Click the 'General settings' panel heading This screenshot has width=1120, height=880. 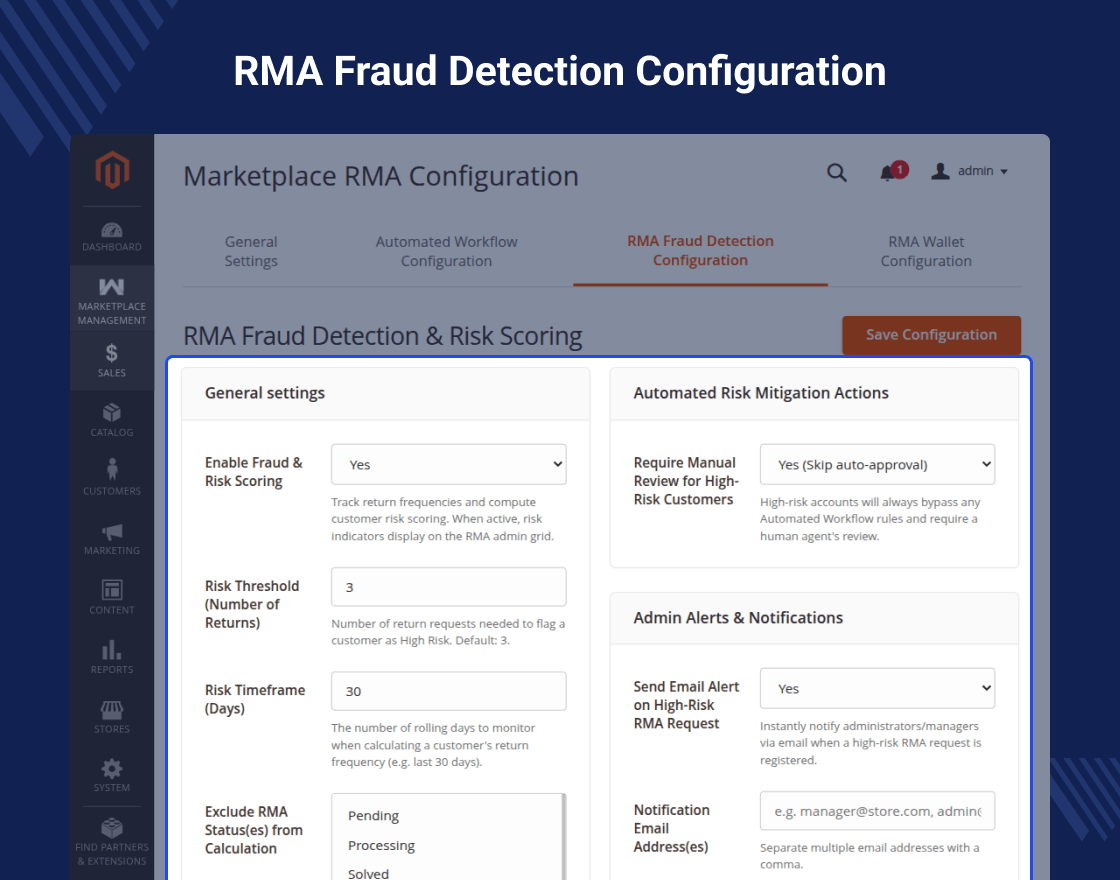[x=265, y=393]
